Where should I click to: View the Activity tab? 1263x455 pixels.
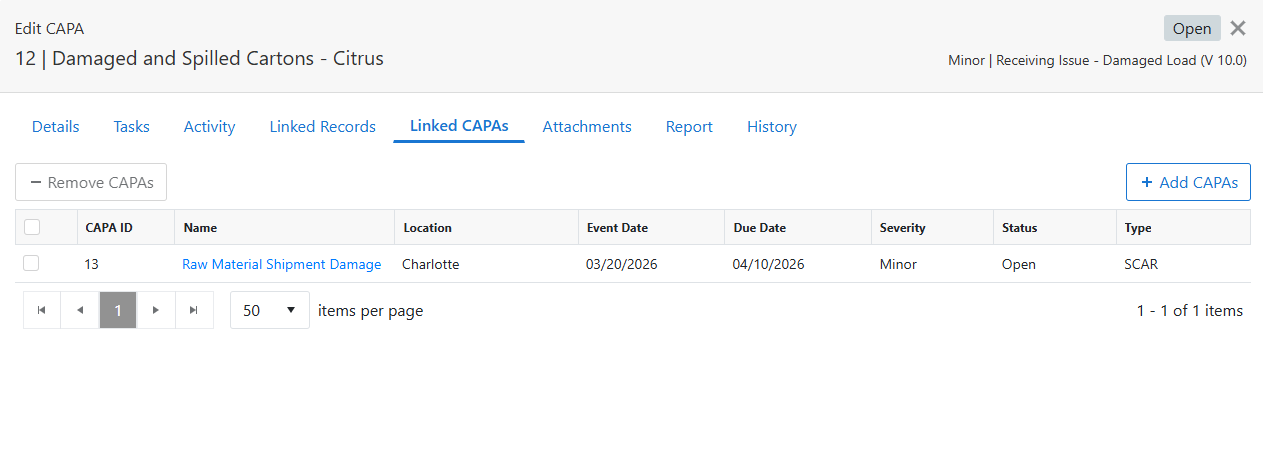209,127
